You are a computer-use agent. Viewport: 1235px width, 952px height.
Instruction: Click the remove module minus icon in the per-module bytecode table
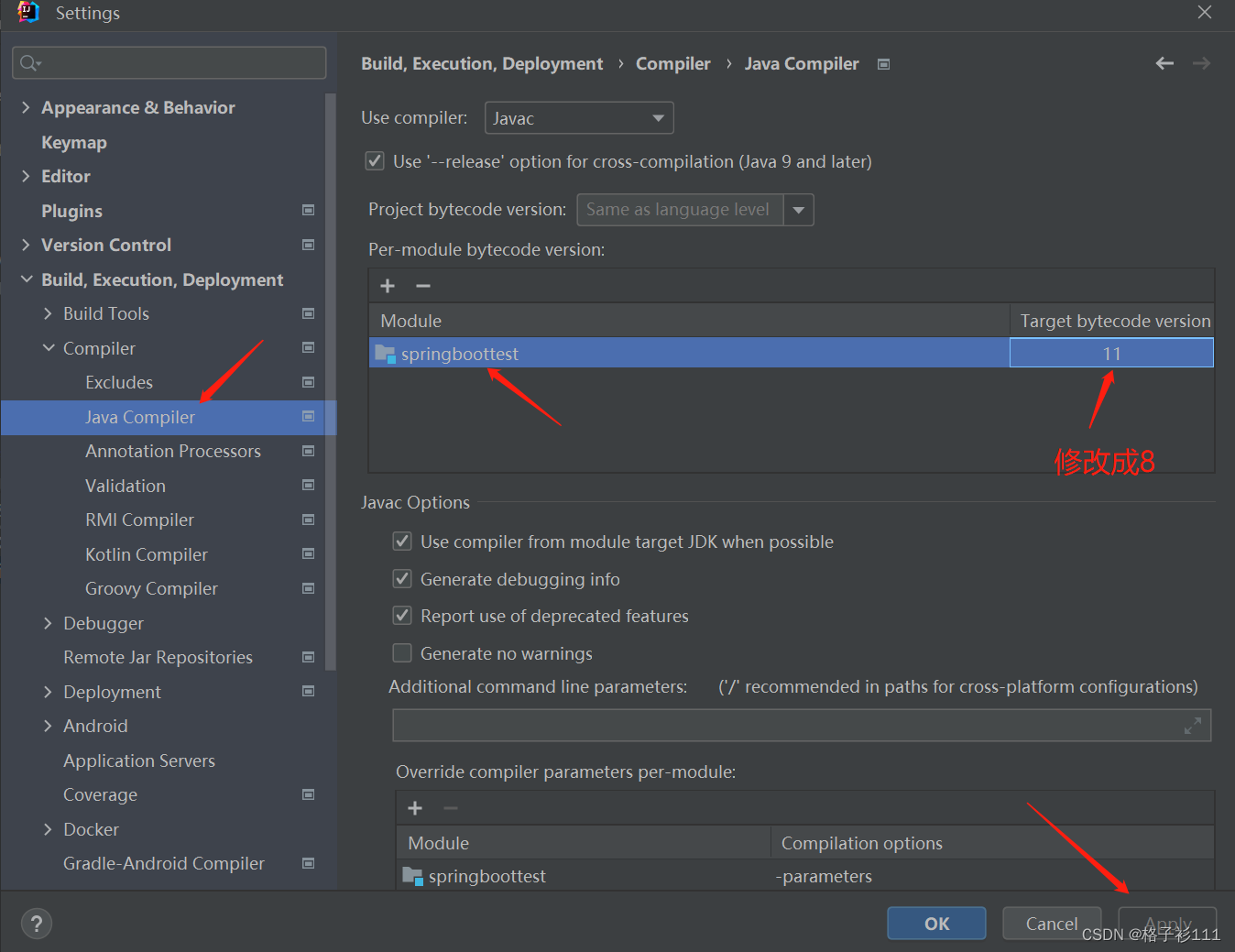[x=423, y=286]
